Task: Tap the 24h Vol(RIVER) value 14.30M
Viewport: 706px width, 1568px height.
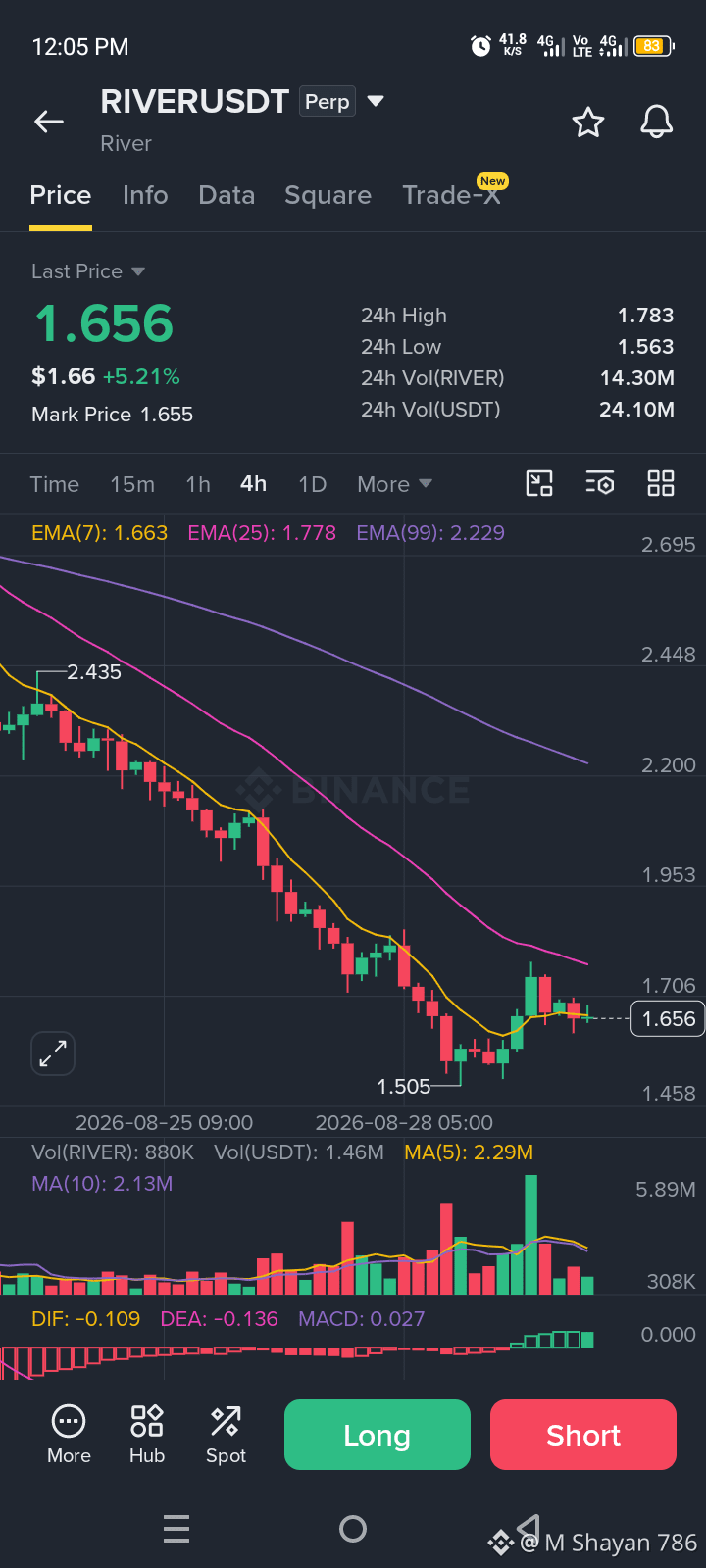Action: tap(637, 378)
